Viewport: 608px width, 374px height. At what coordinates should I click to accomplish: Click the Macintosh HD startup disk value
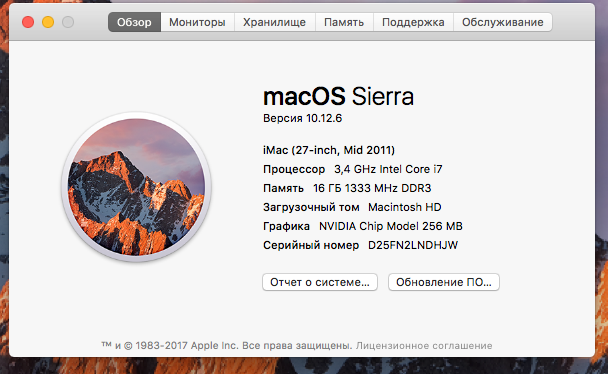pos(404,207)
